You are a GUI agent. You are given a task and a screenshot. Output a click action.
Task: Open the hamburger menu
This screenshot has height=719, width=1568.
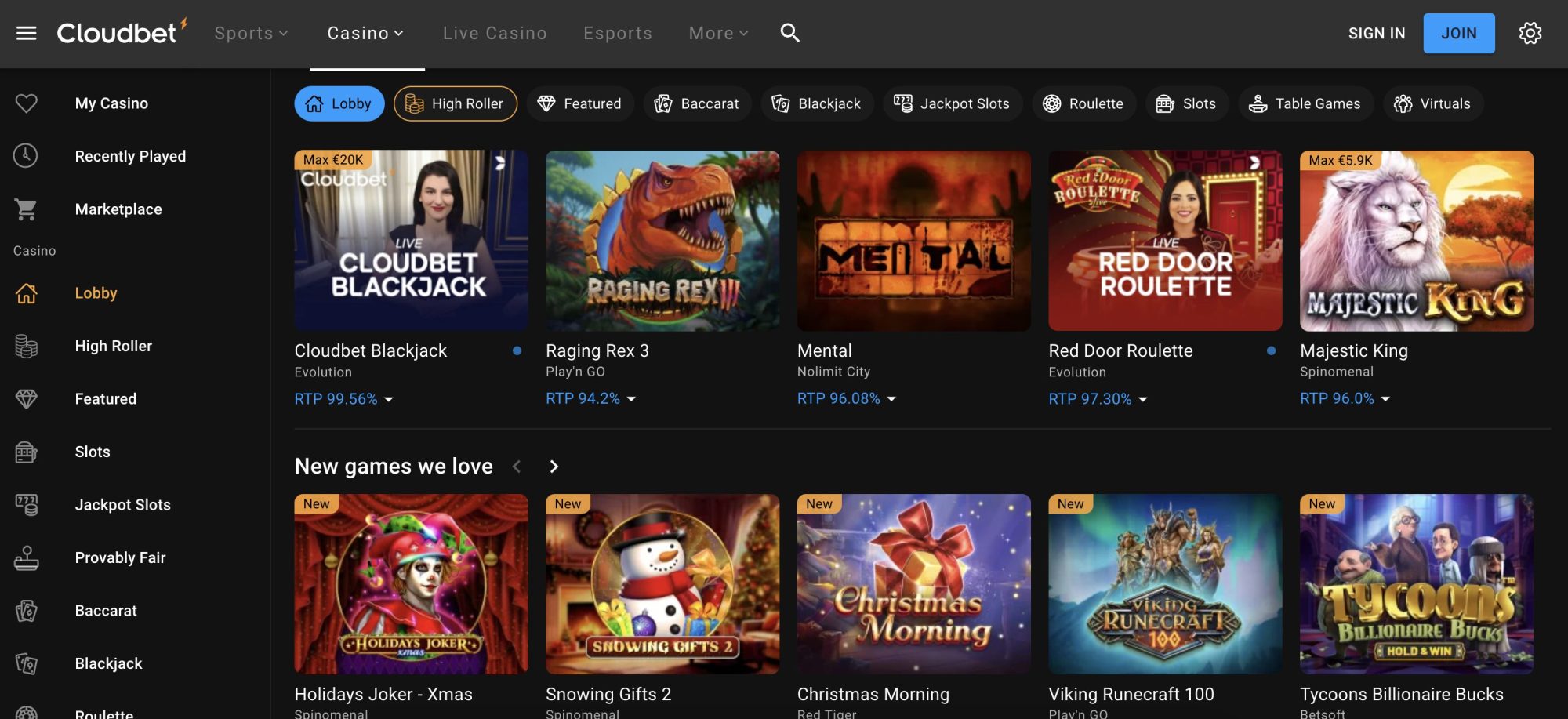[x=27, y=33]
